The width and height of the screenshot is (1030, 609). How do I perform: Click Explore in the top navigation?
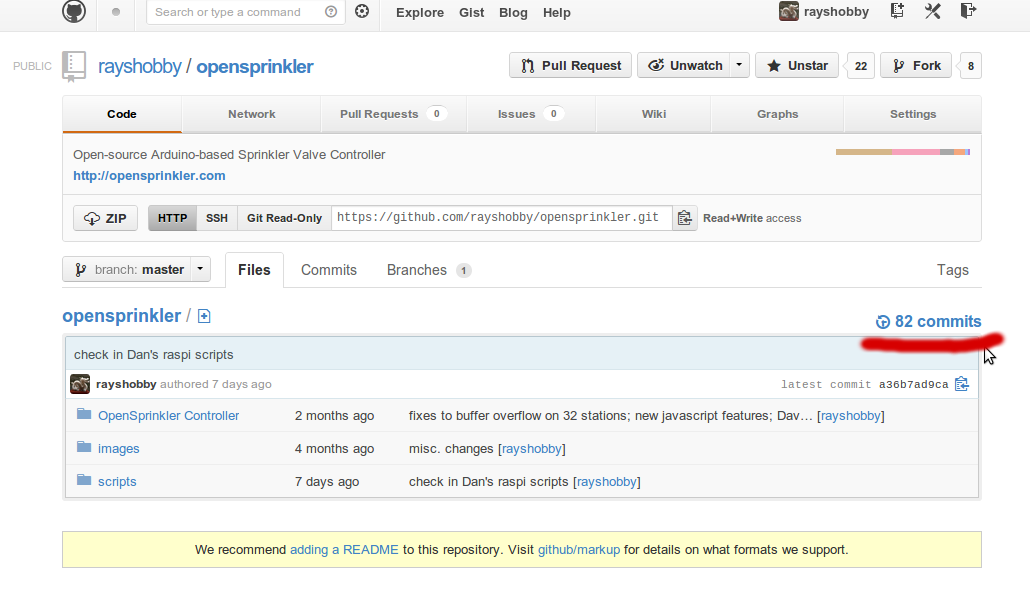tap(420, 12)
